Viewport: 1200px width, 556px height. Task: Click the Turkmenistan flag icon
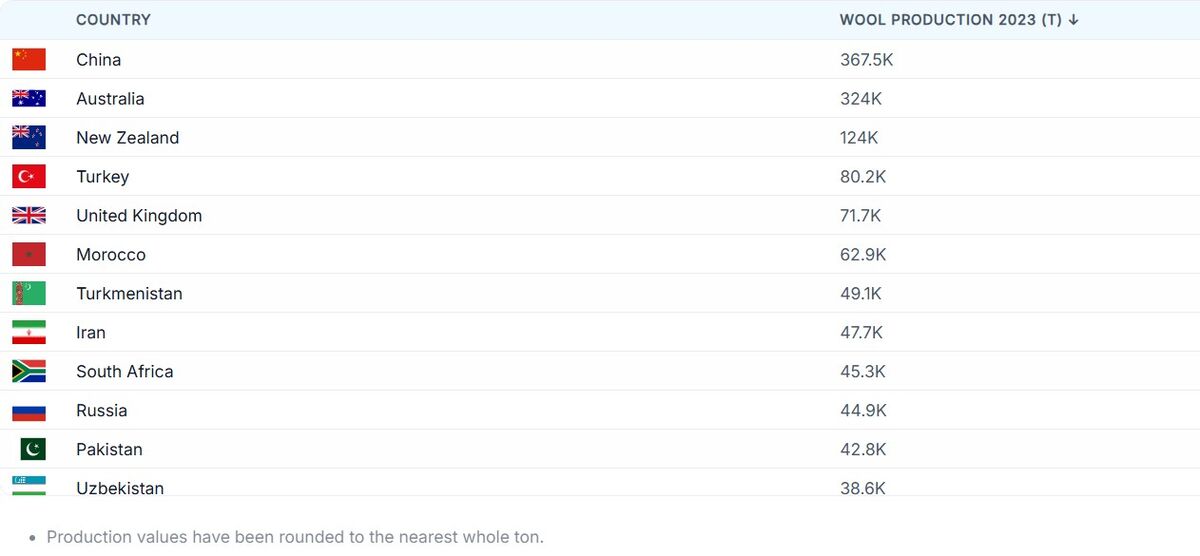point(29,294)
